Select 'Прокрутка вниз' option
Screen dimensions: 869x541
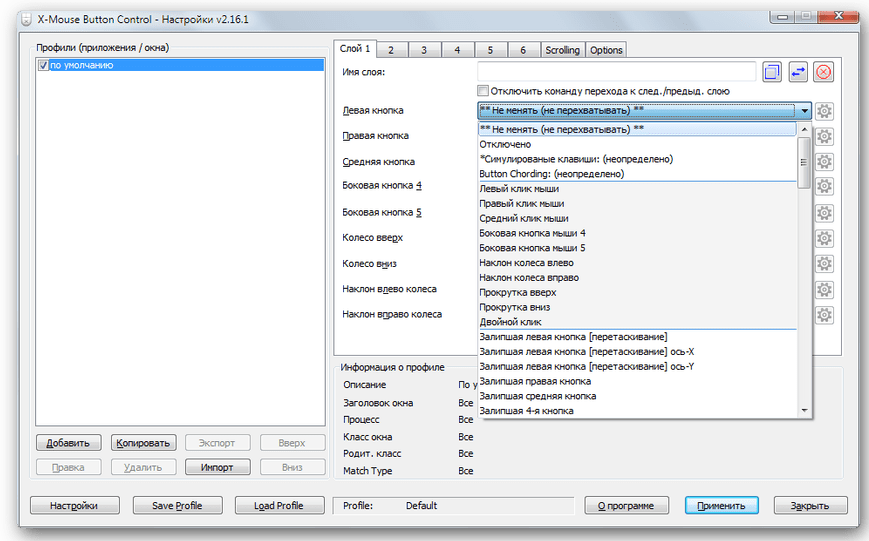click(x=637, y=307)
